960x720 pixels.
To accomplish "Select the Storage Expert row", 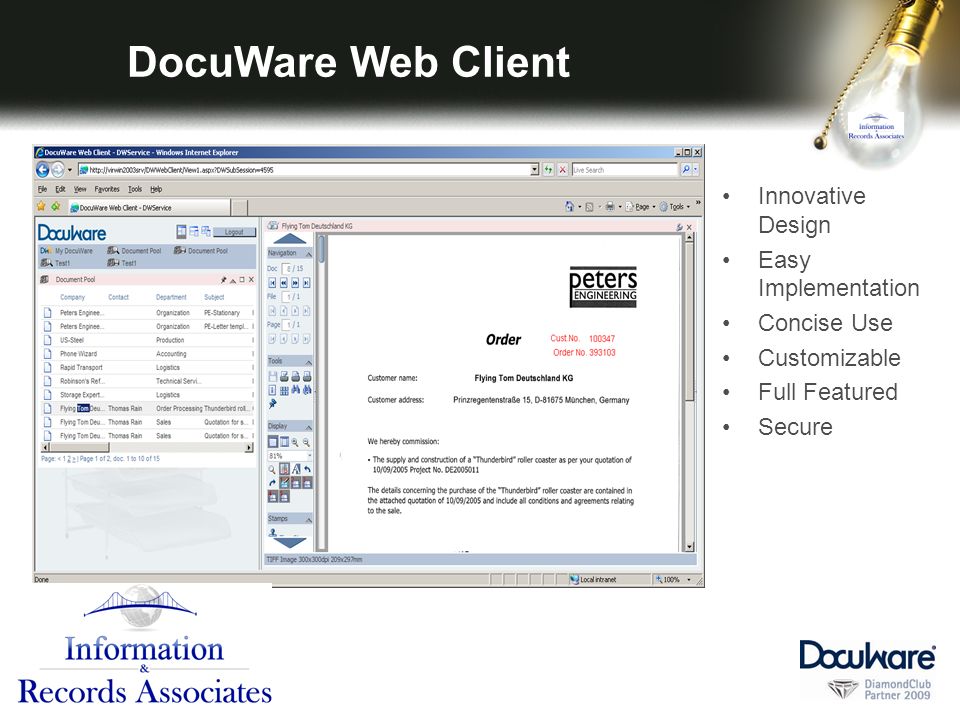I will point(148,395).
